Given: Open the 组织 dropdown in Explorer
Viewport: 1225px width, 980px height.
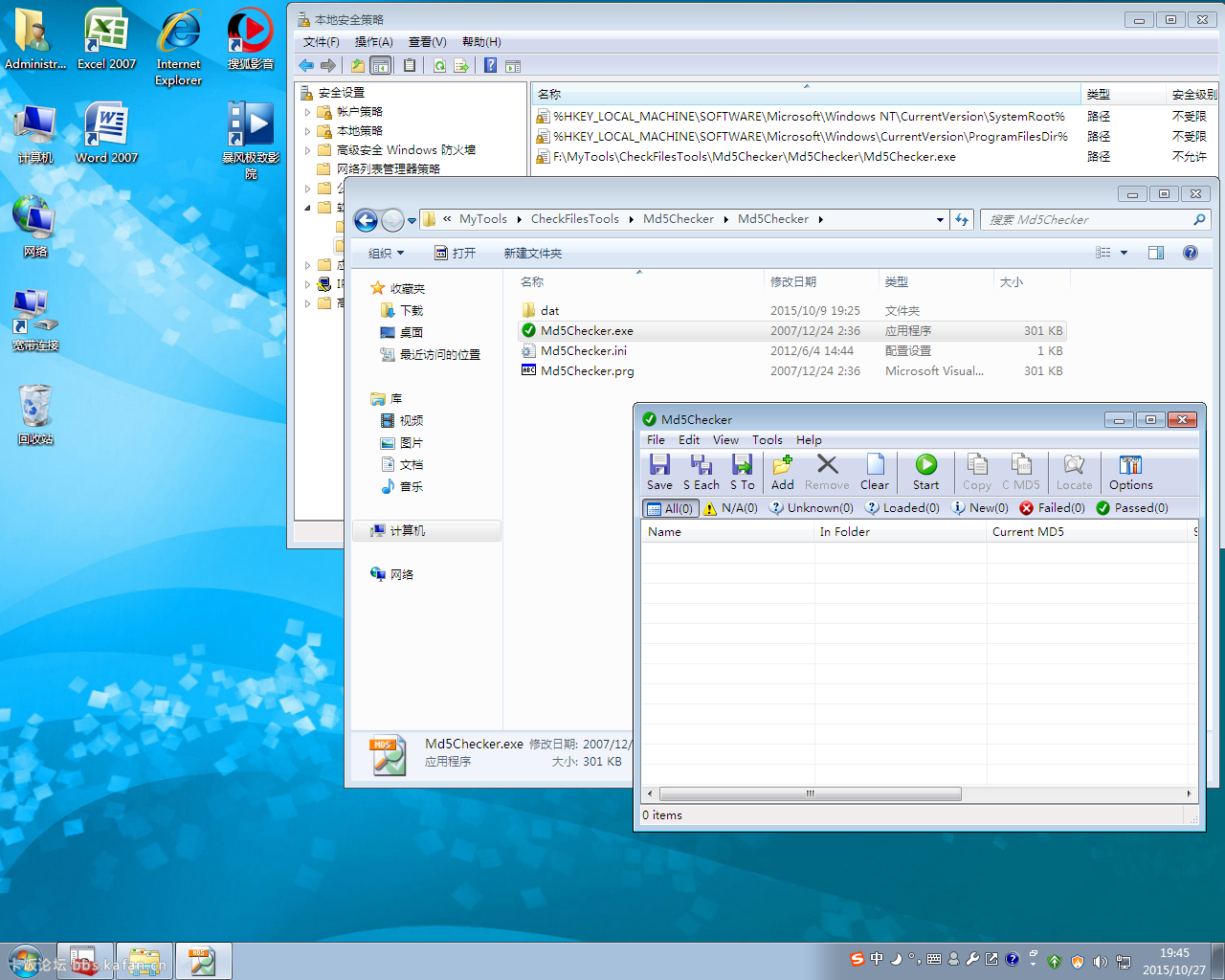Looking at the screenshot, I should click(386, 253).
